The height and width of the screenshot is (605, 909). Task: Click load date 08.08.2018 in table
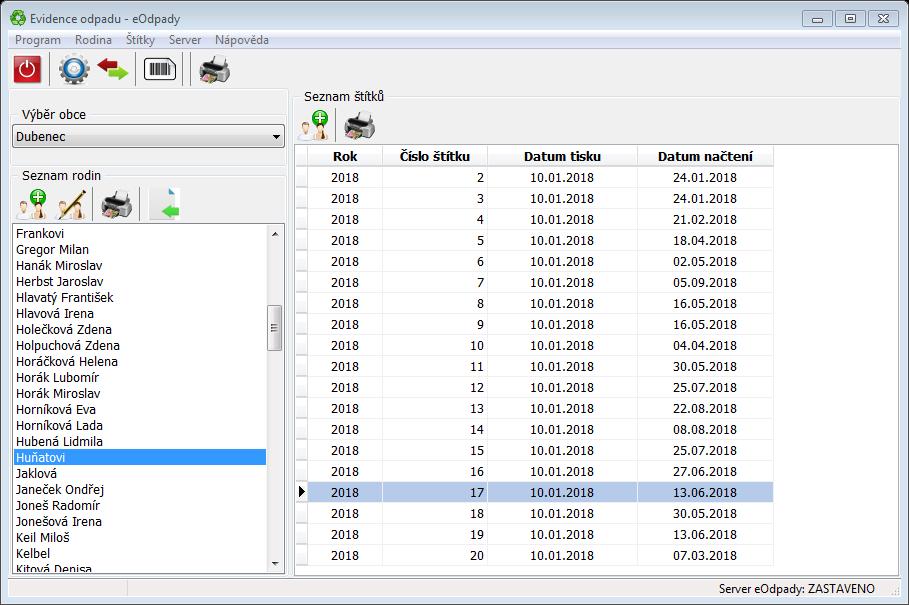point(706,429)
